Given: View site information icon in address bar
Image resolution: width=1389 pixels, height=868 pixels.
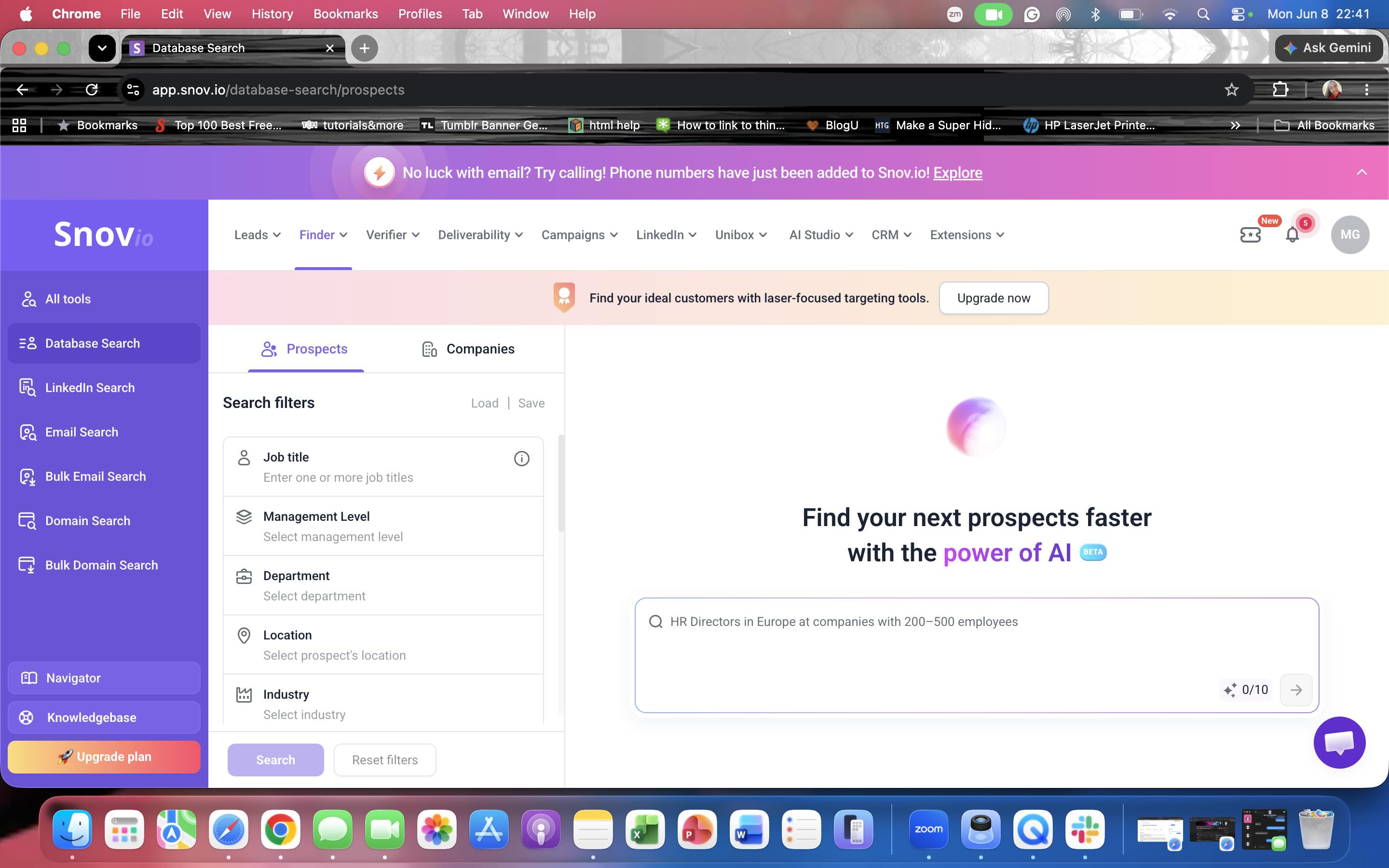Looking at the screenshot, I should [x=133, y=90].
